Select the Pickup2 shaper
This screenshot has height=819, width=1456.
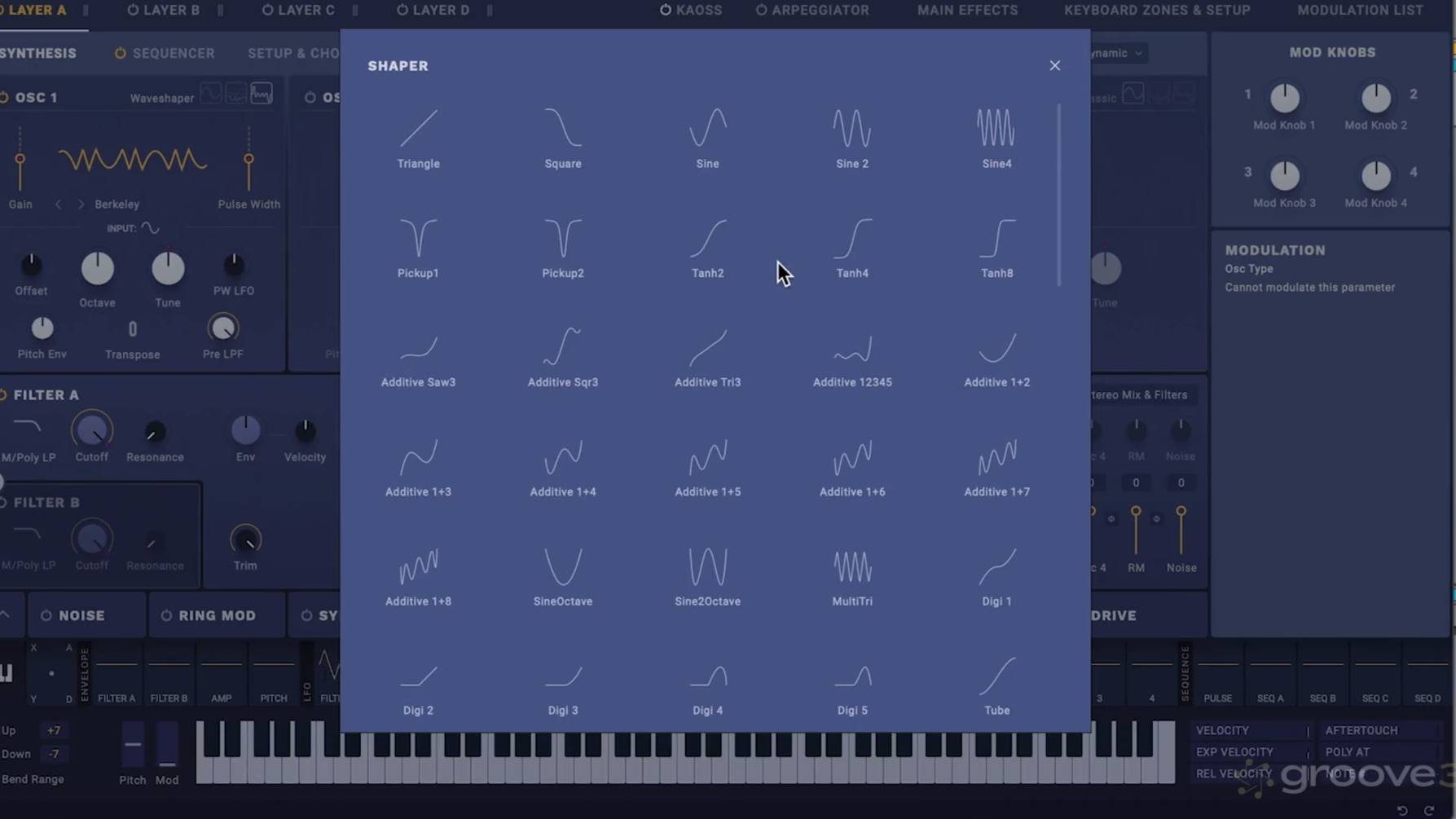coord(563,248)
